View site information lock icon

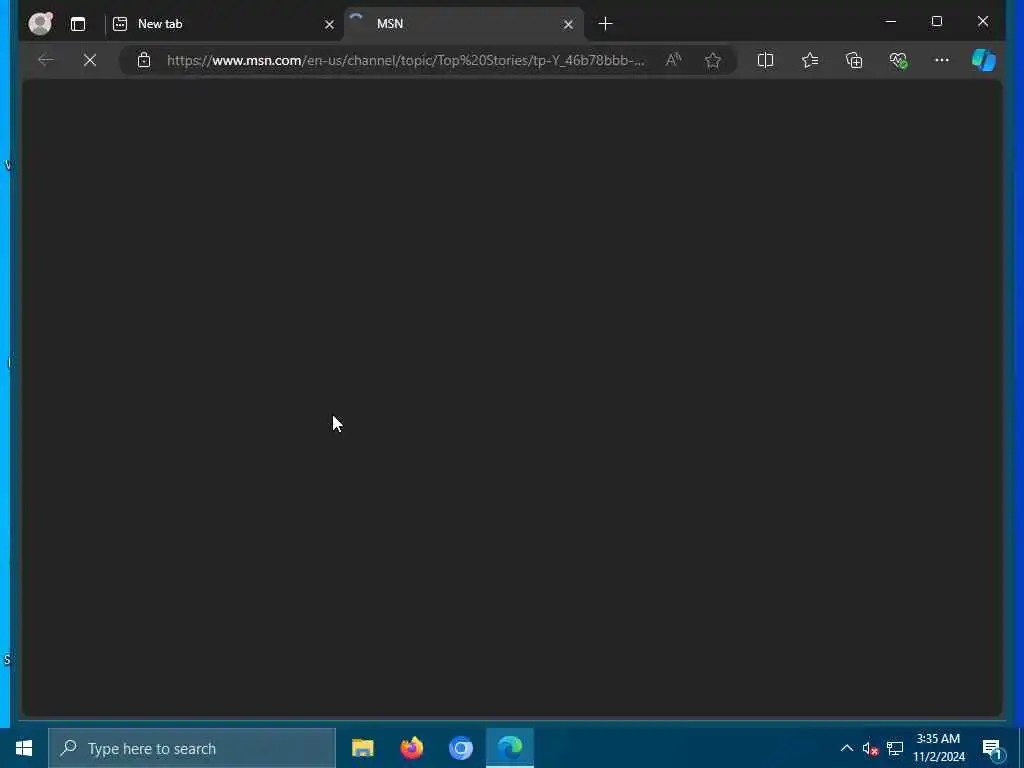(144, 60)
